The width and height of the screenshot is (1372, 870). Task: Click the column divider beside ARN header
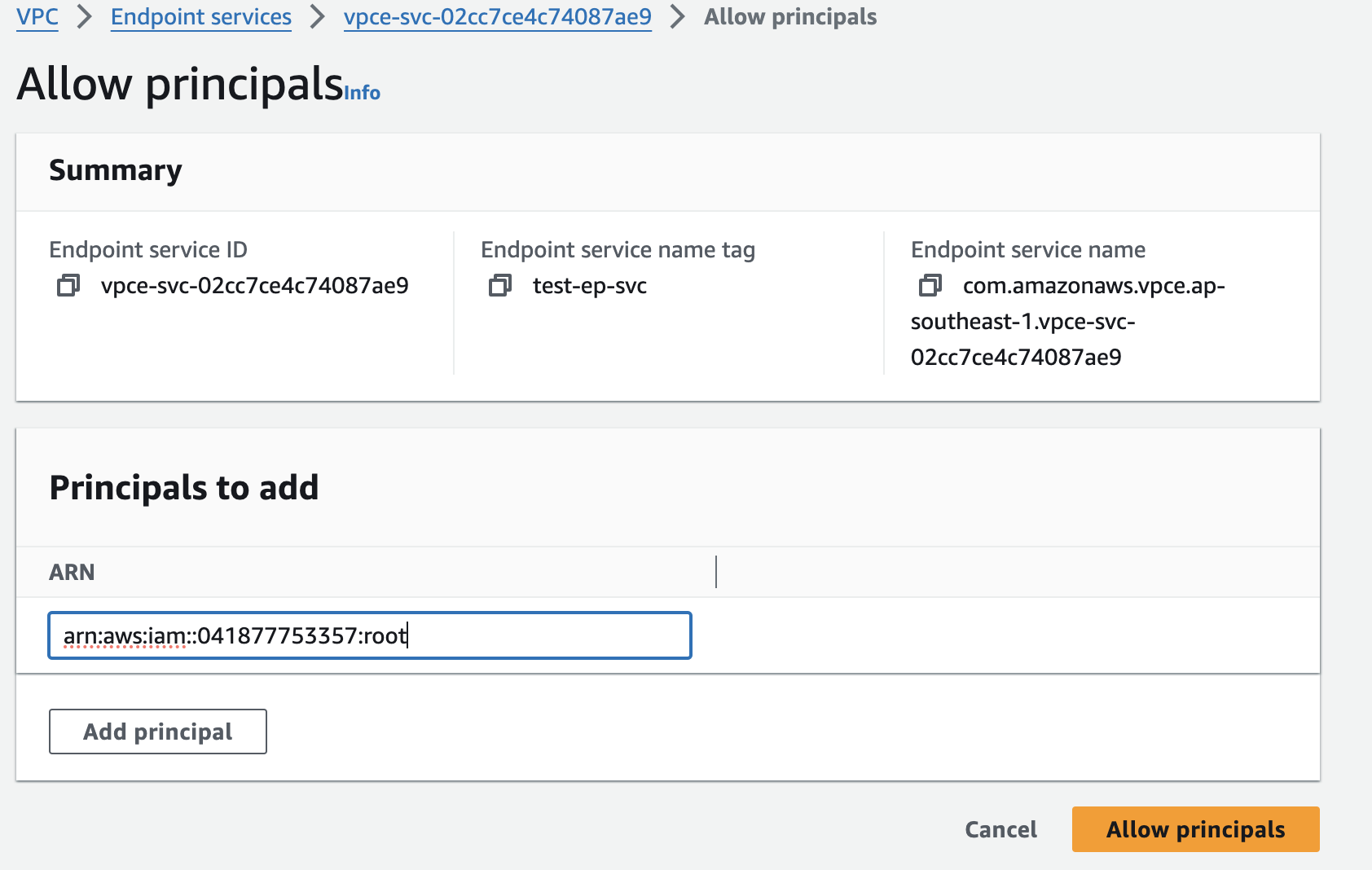point(716,572)
